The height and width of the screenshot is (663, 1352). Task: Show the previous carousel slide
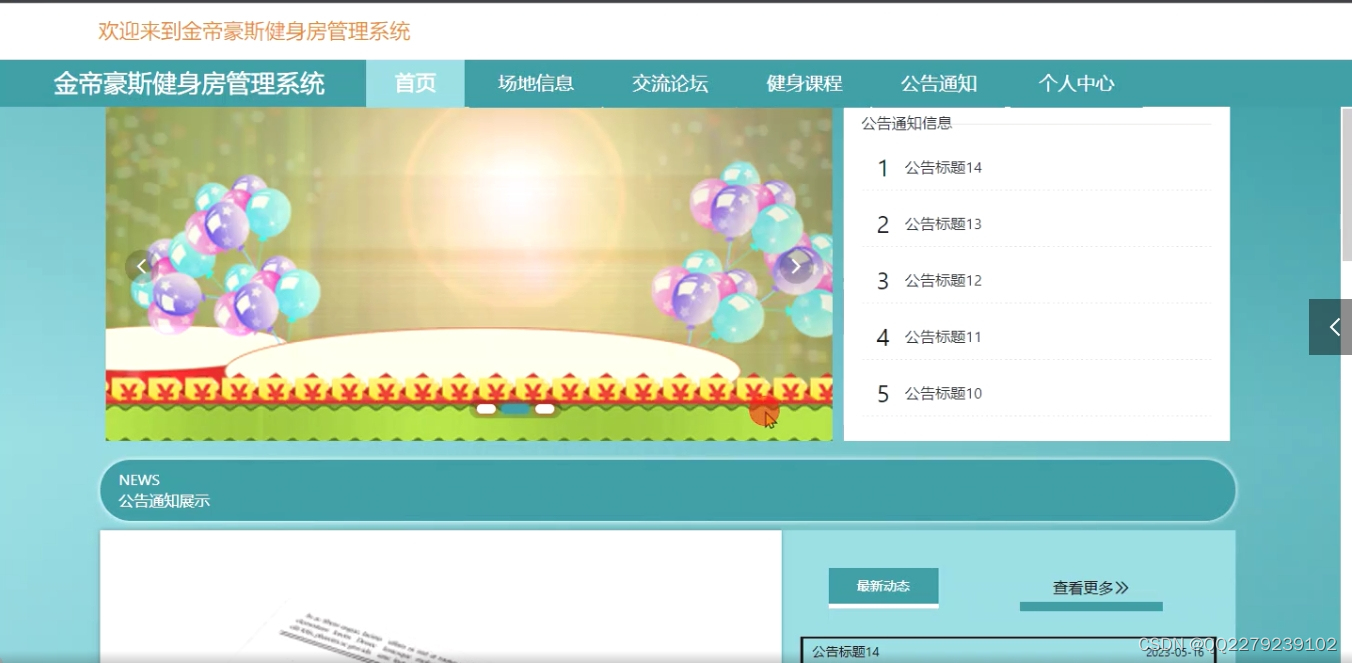[x=141, y=266]
